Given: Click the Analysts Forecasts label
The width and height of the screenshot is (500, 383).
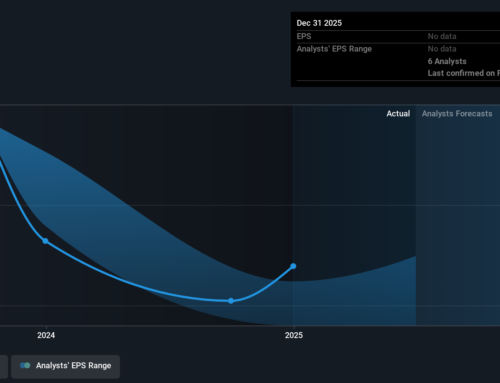Looking at the screenshot, I should coord(457,114).
